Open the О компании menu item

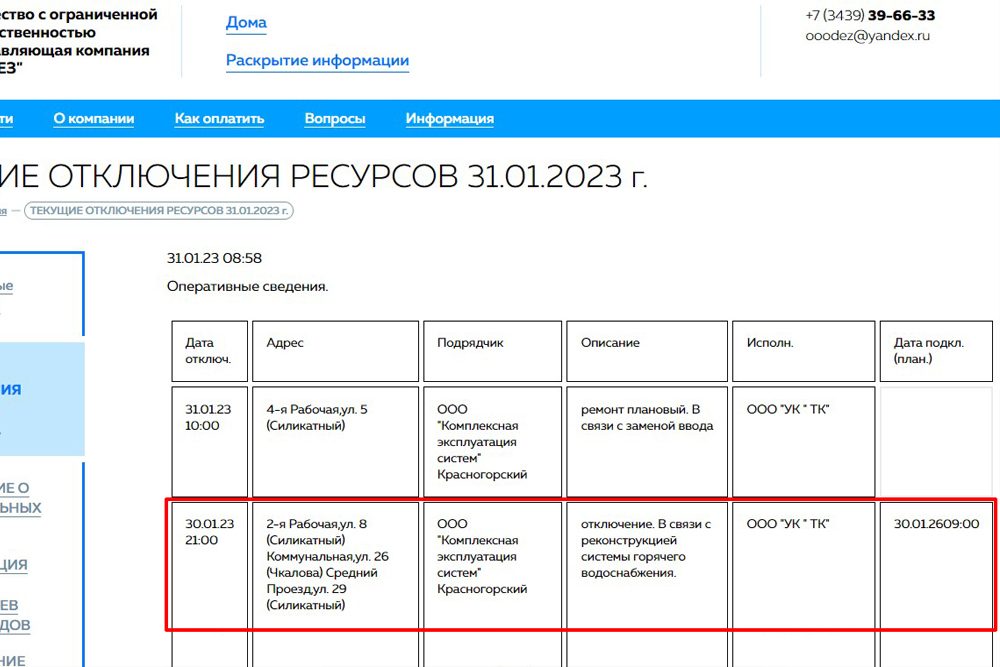(x=94, y=119)
